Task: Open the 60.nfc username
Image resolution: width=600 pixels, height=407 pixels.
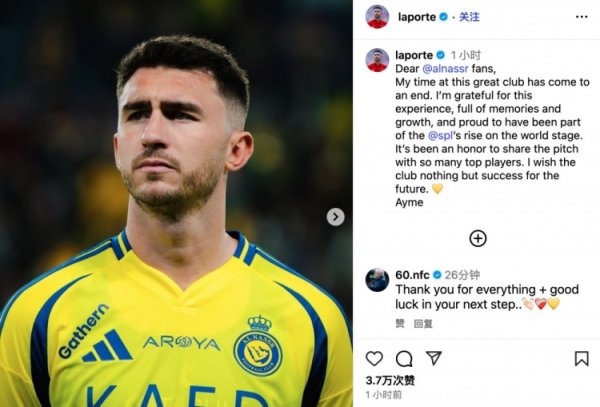Action: (x=412, y=275)
